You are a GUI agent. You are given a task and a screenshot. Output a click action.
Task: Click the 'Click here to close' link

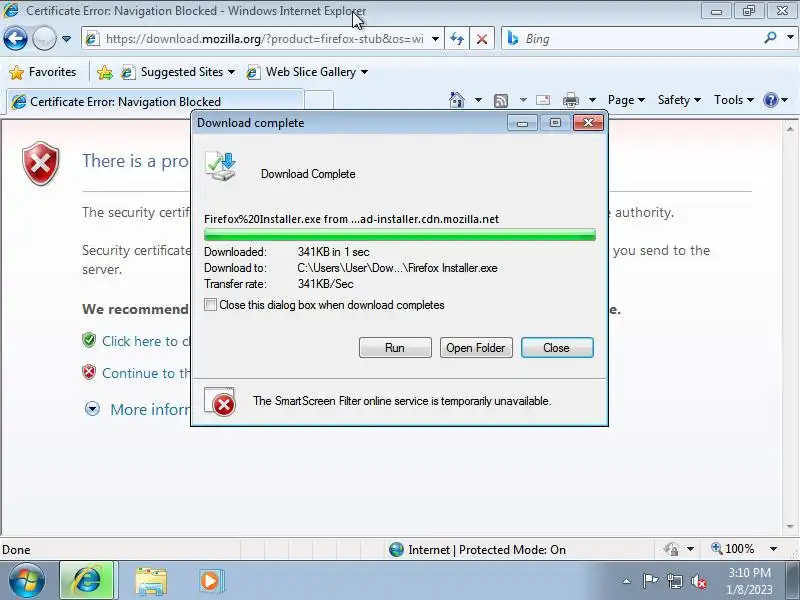click(x=146, y=341)
